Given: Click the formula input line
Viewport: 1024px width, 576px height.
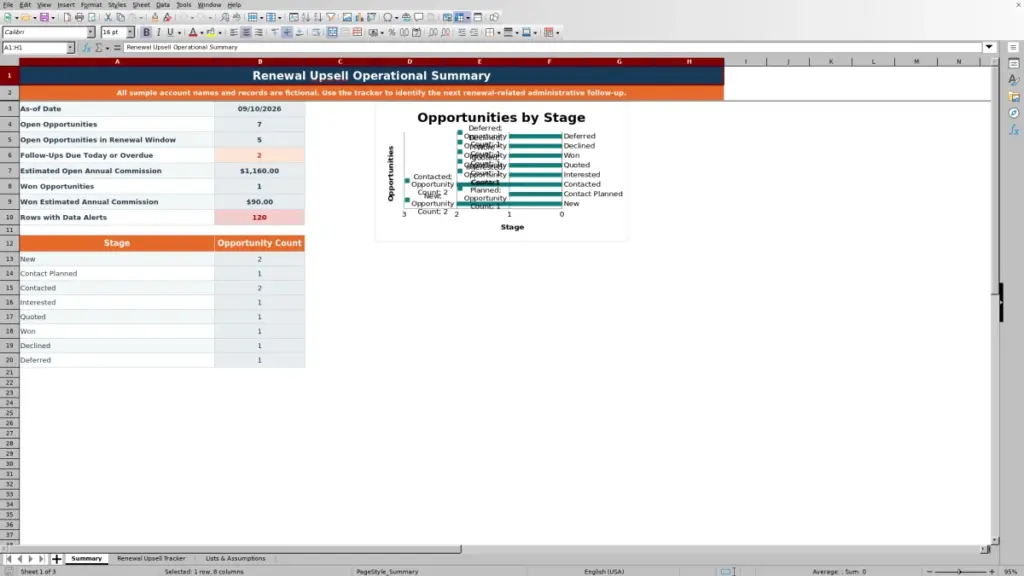Looking at the screenshot, I should 552,48.
